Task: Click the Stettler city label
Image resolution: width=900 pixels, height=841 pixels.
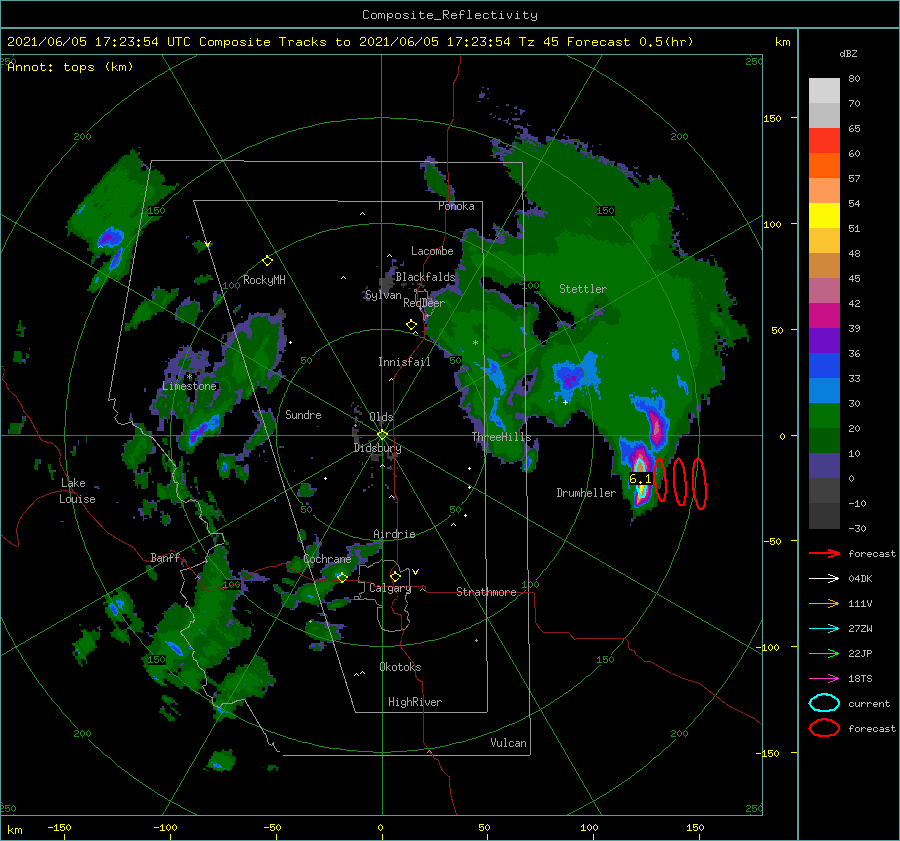Action: pos(583,289)
